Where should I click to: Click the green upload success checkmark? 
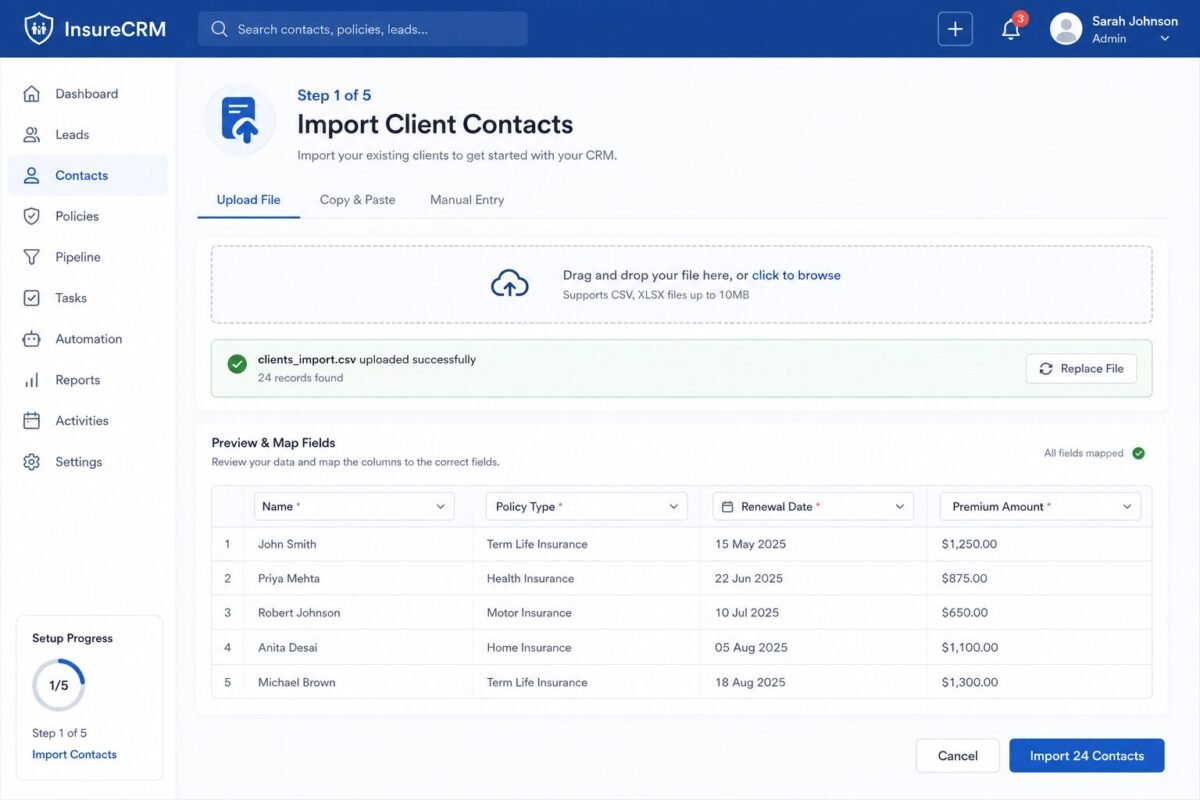click(x=237, y=364)
